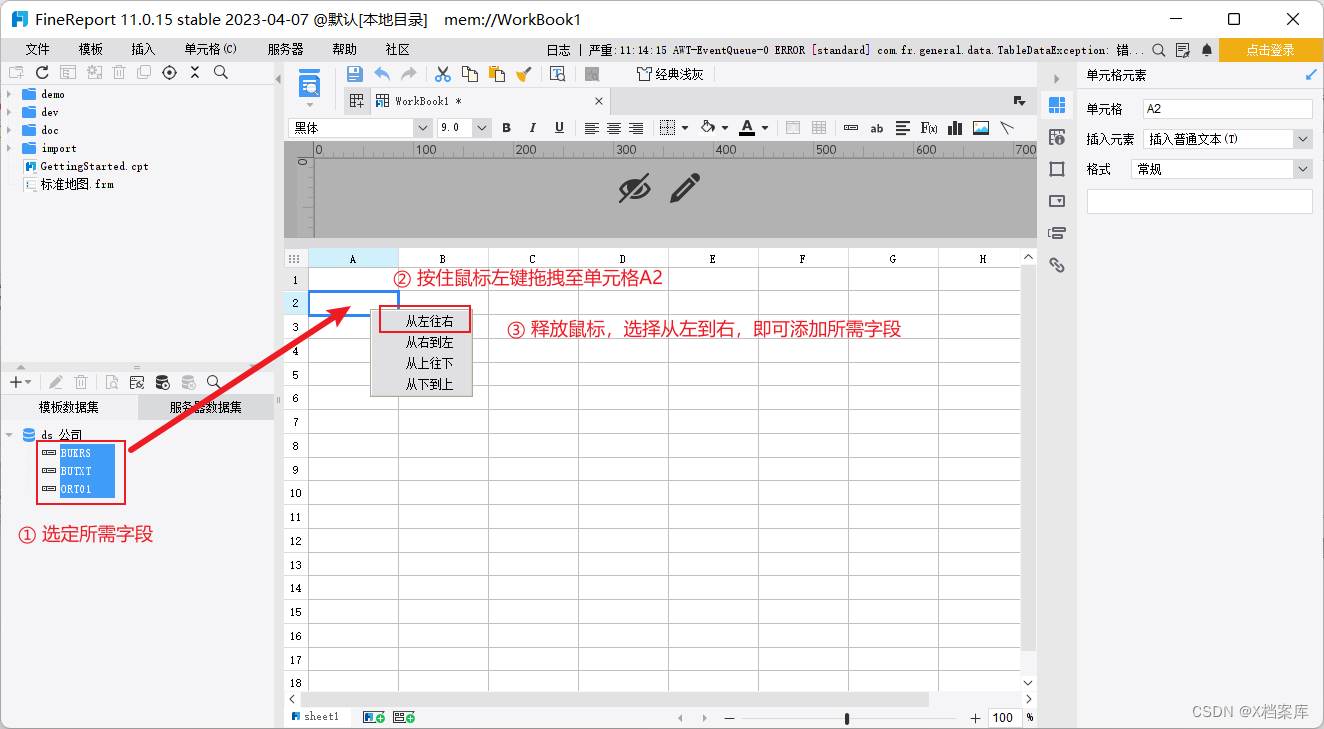
Task: Search files in the template tree panel
Action: click(x=221, y=72)
